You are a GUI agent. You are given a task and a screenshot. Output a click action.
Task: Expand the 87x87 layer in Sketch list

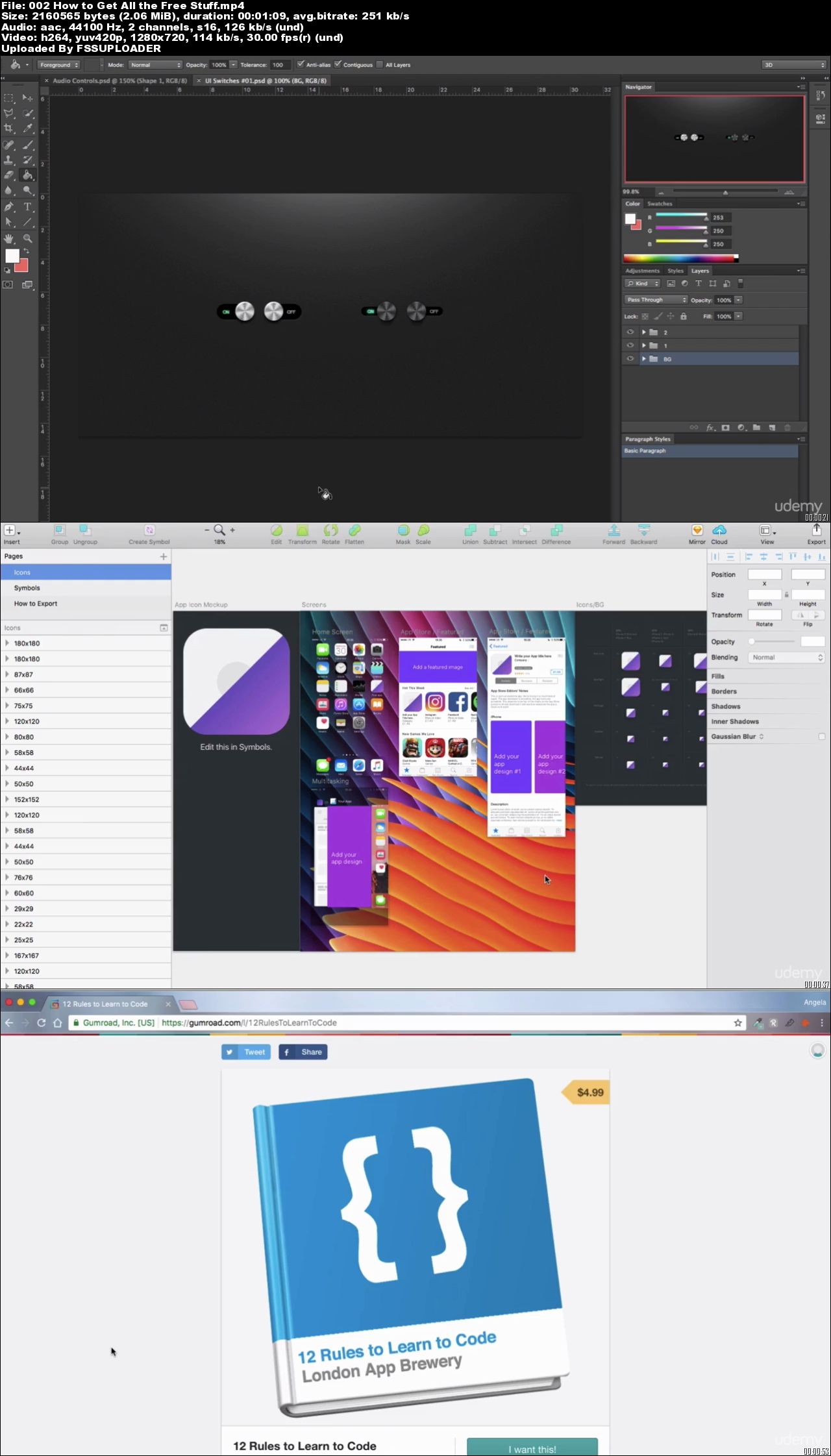pos(6,674)
